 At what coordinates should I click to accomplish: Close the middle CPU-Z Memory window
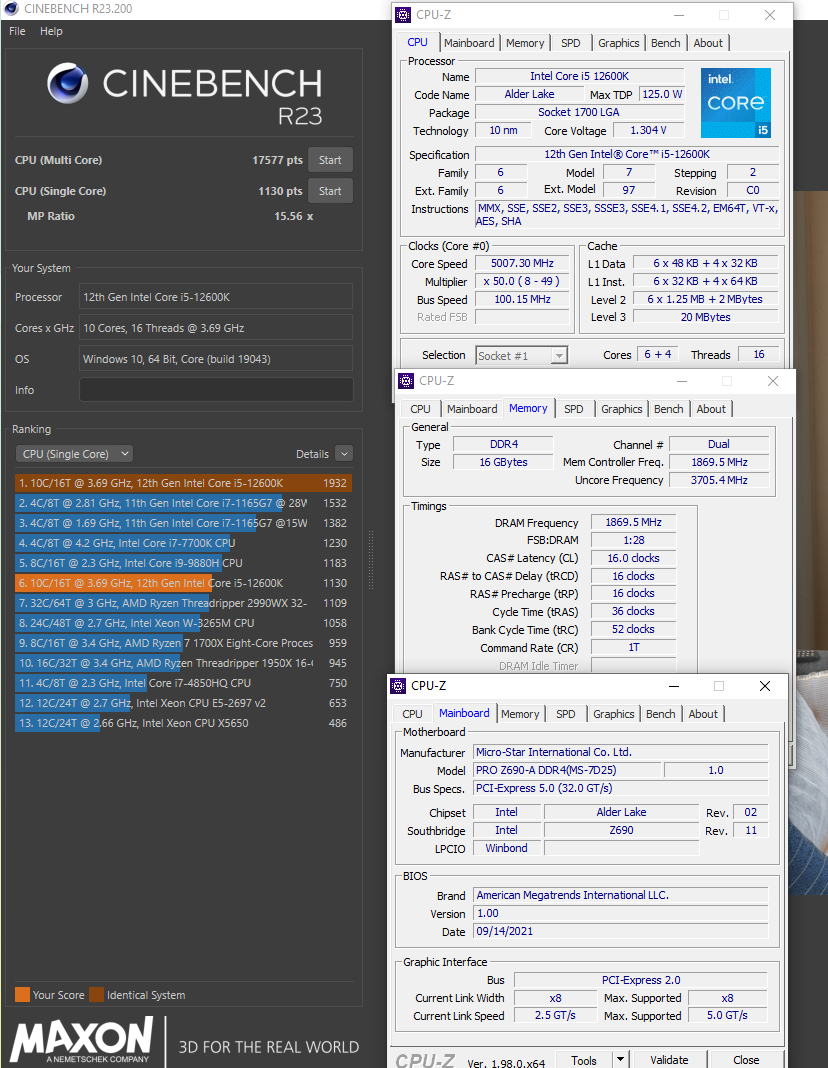pyautogui.click(x=773, y=381)
